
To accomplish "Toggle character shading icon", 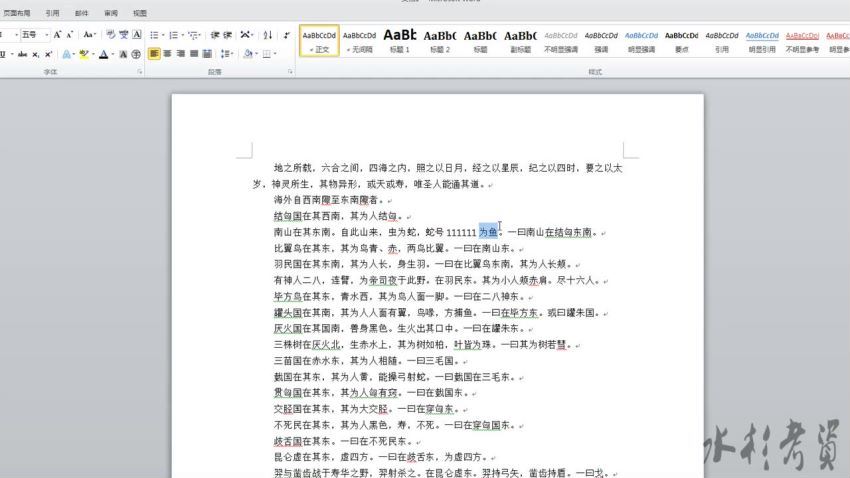I will [123, 54].
